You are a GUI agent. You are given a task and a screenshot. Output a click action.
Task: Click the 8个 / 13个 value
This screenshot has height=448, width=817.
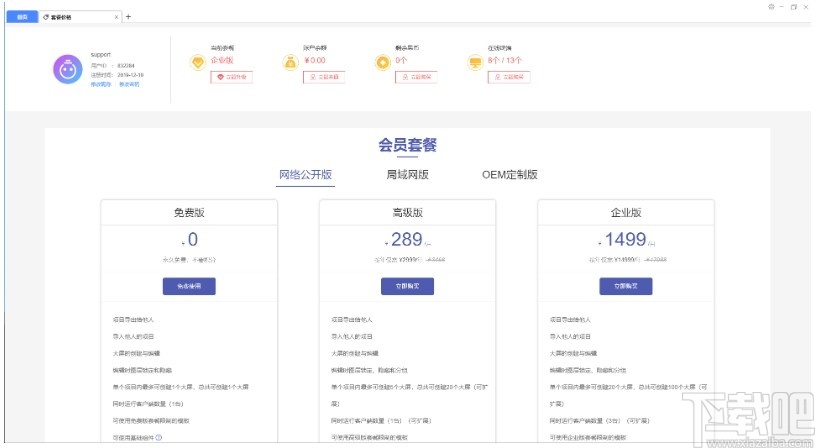505,60
